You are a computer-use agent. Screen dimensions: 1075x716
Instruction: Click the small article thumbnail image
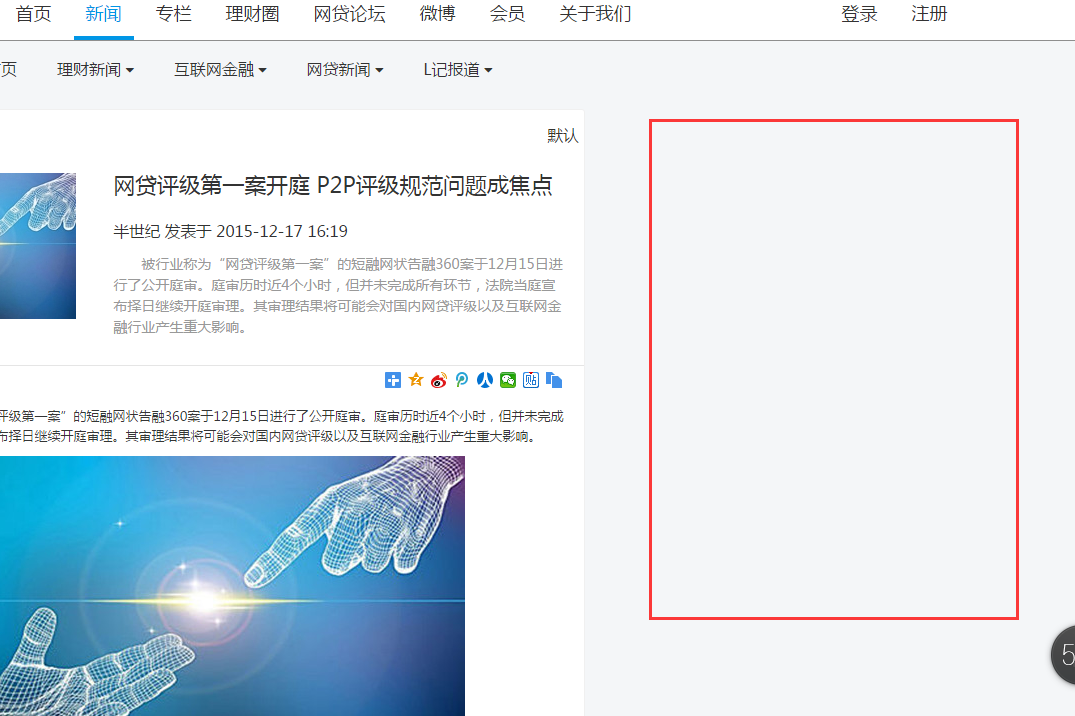click(38, 246)
